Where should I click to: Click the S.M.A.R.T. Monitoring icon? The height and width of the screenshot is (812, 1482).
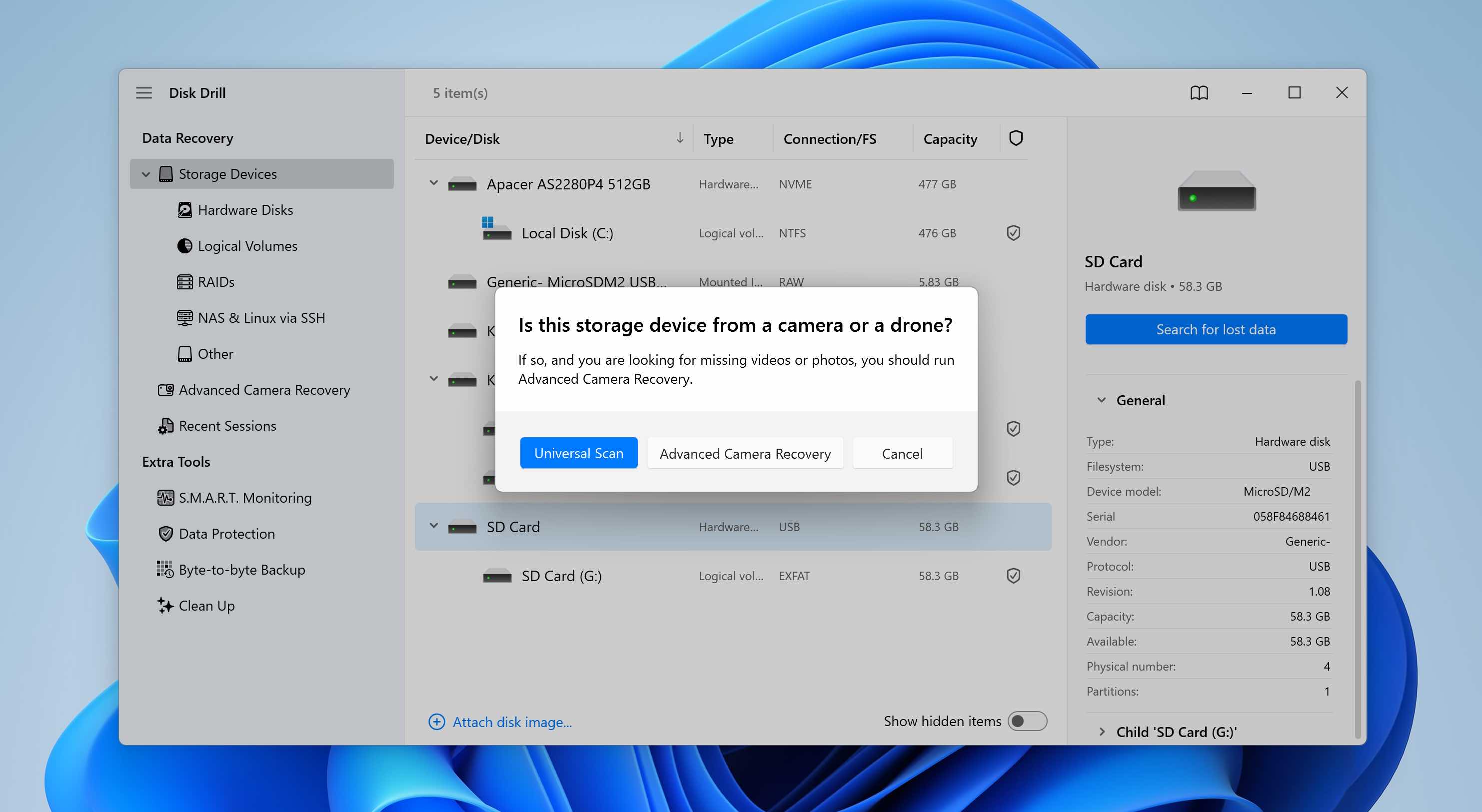coord(165,497)
